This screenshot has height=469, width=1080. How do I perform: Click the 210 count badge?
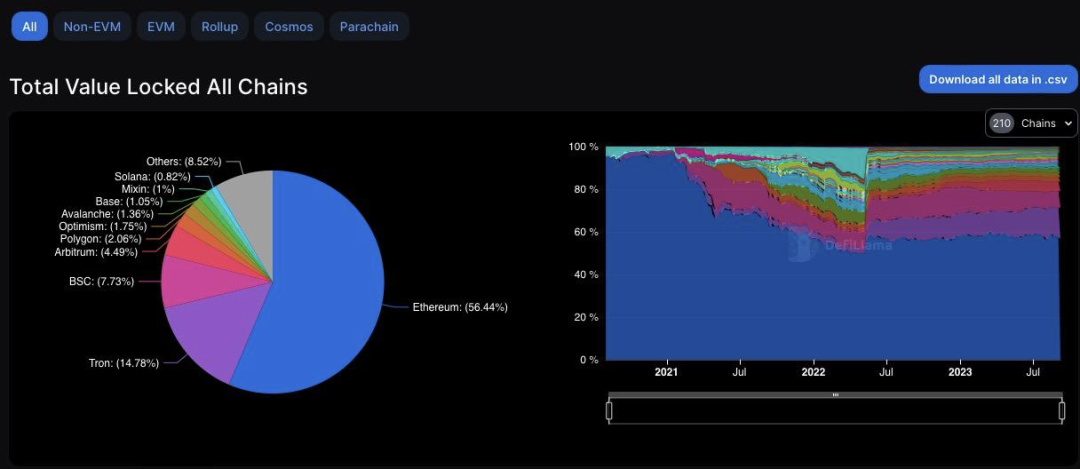(x=1001, y=123)
